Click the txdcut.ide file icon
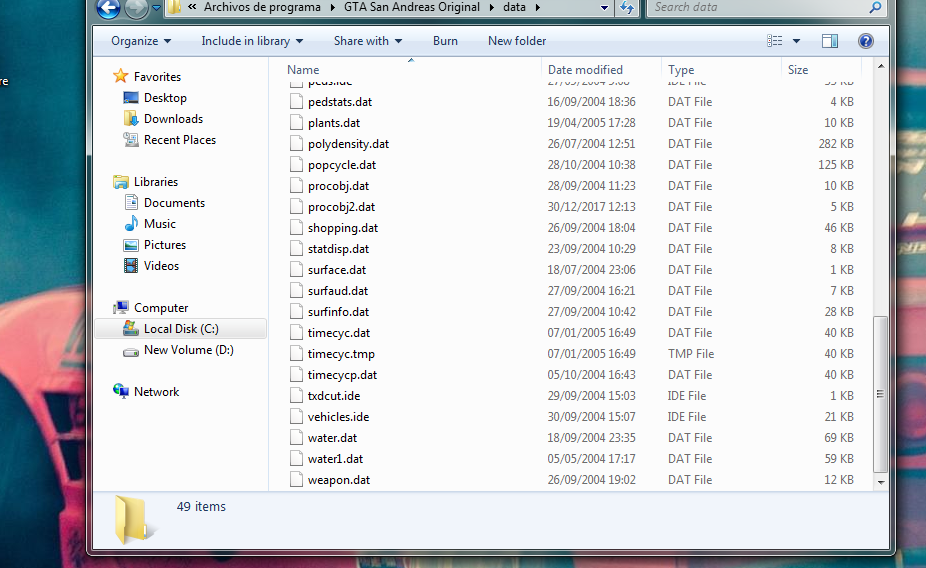Viewport: 926px width, 568px height. click(x=296, y=396)
